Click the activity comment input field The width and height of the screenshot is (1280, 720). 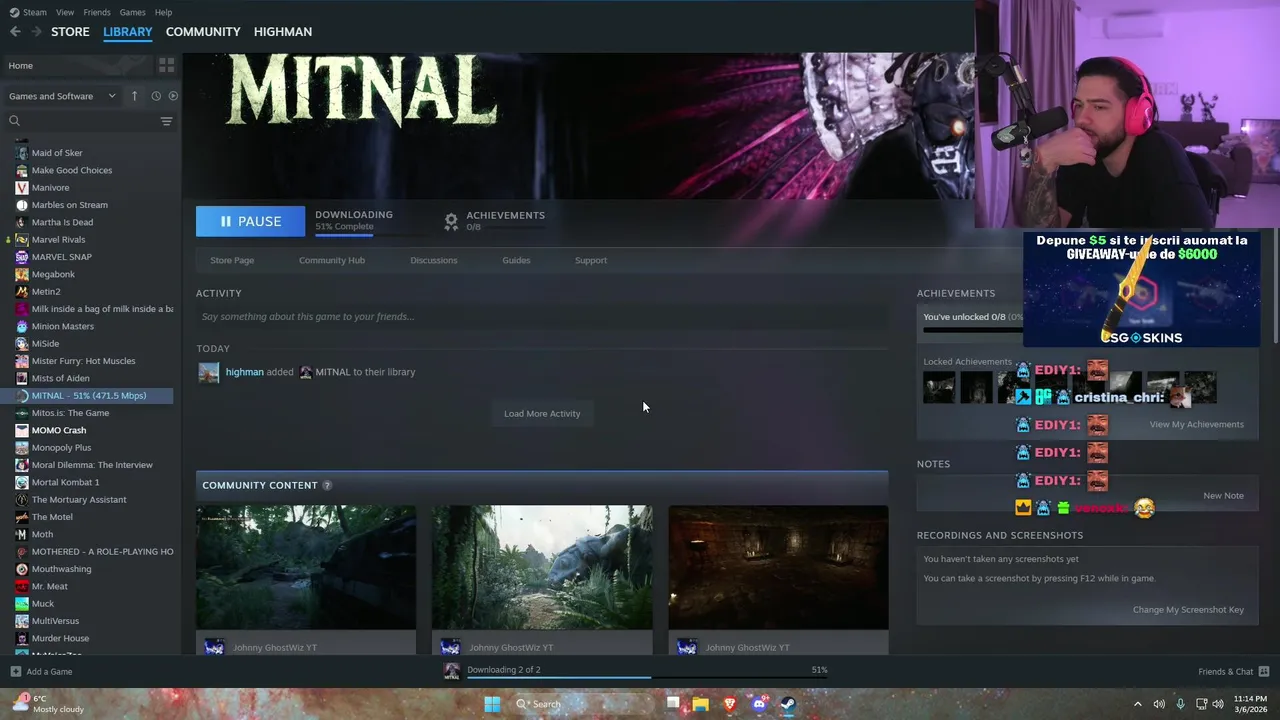point(542,317)
